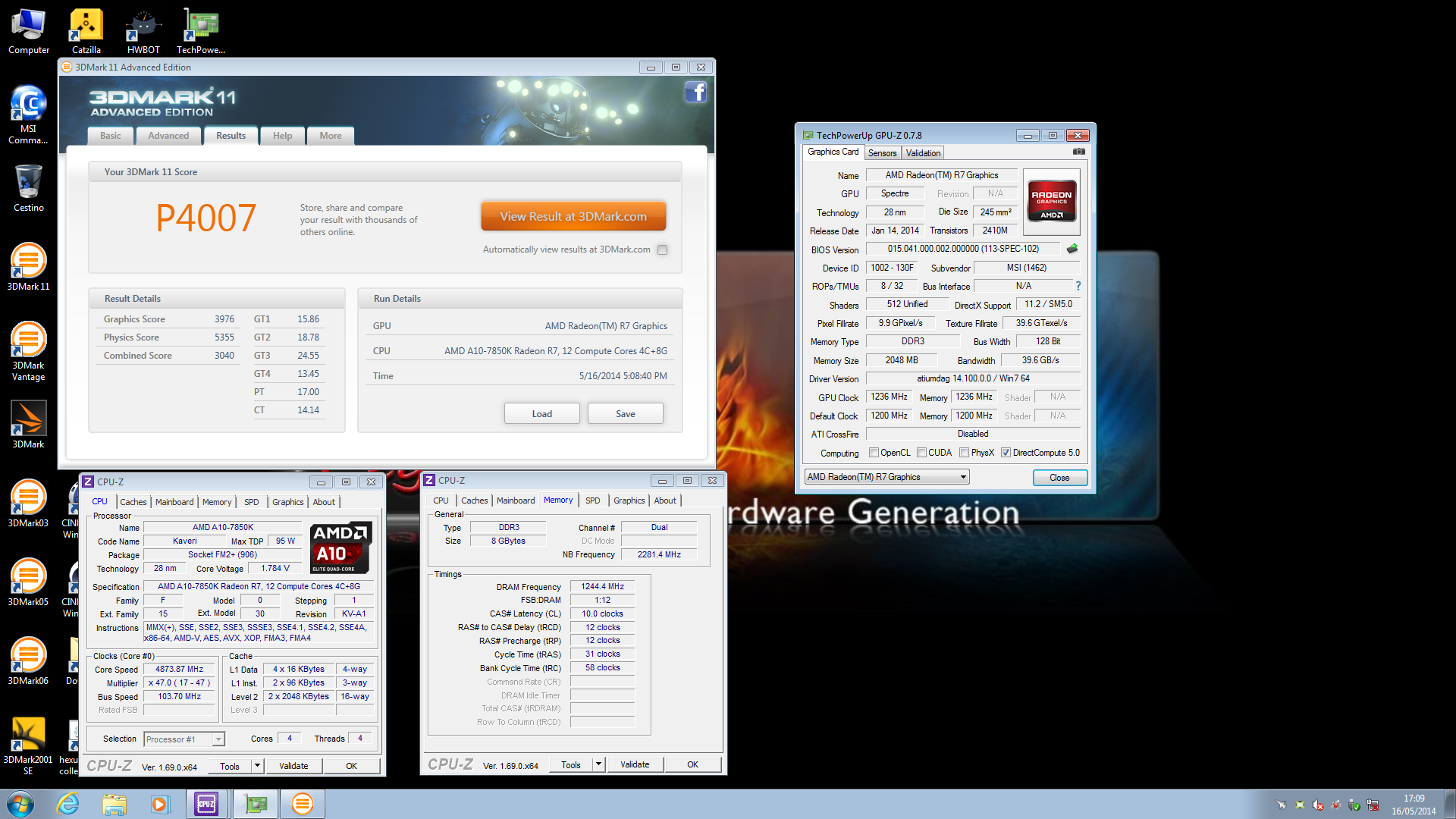The width and height of the screenshot is (1456, 819).
Task: Open the Cestino recycle bin icon
Action: pos(28,188)
